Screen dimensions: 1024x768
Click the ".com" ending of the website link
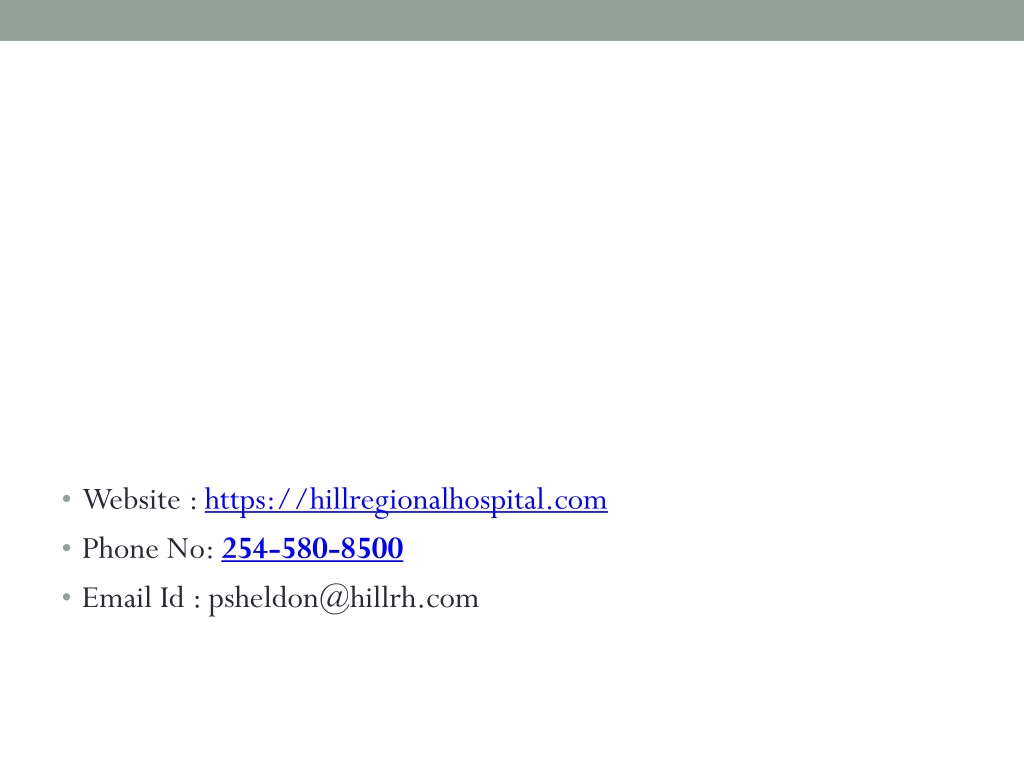click(577, 501)
